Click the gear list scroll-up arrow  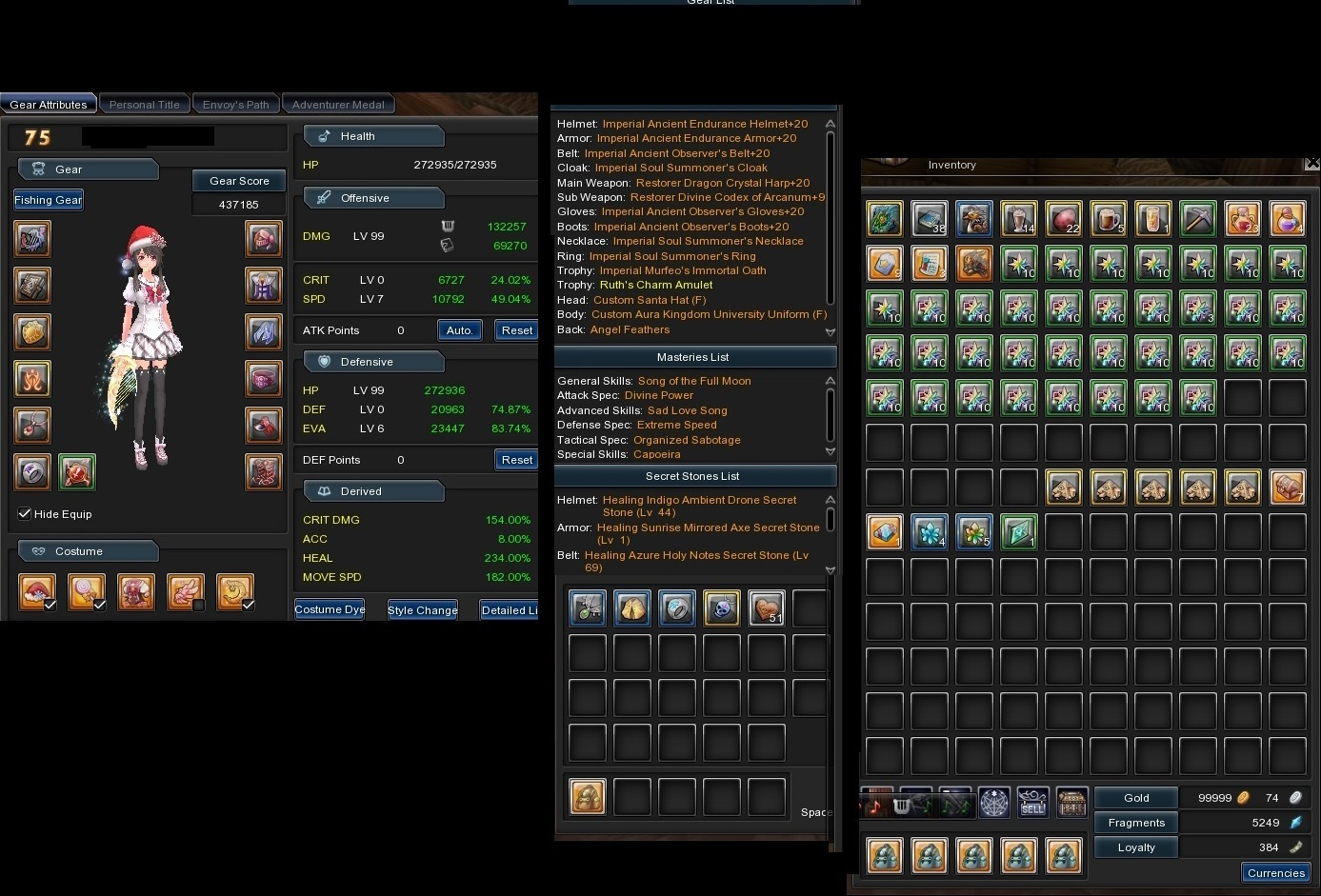[831, 124]
